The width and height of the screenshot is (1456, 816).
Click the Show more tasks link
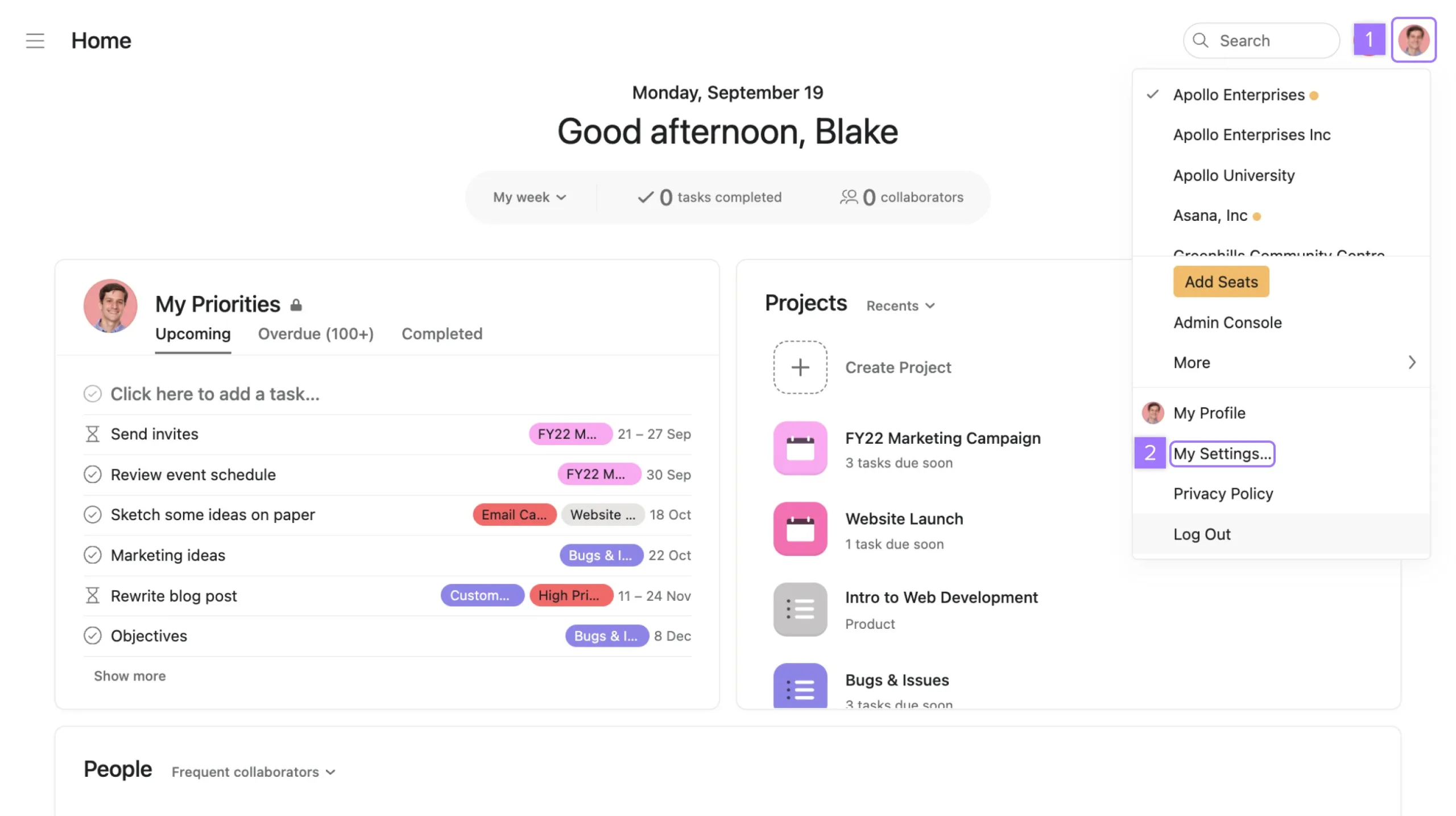click(129, 675)
